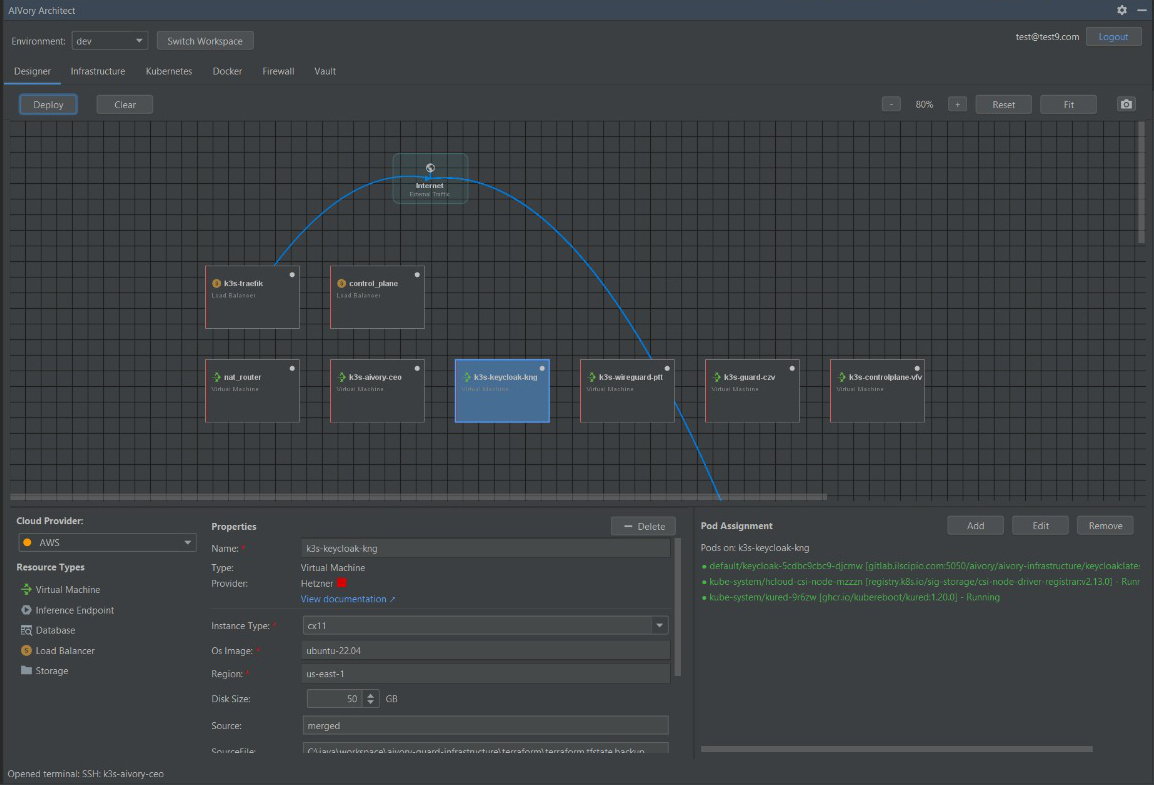Open Environment dev dropdown
The width and height of the screenshot is (1154, 785).
click(x=110, y=41)
